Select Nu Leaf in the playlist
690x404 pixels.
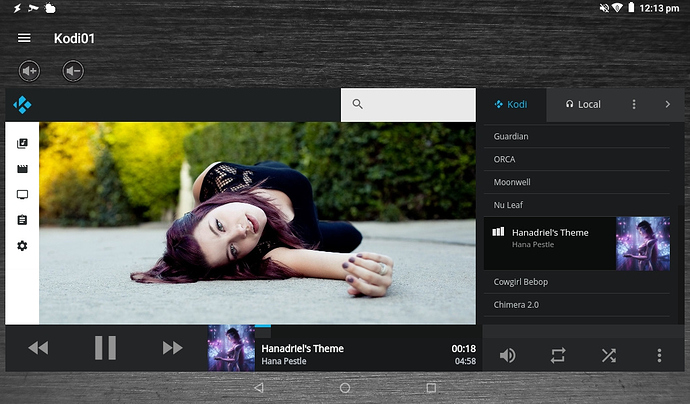click(x=576, y=205)
